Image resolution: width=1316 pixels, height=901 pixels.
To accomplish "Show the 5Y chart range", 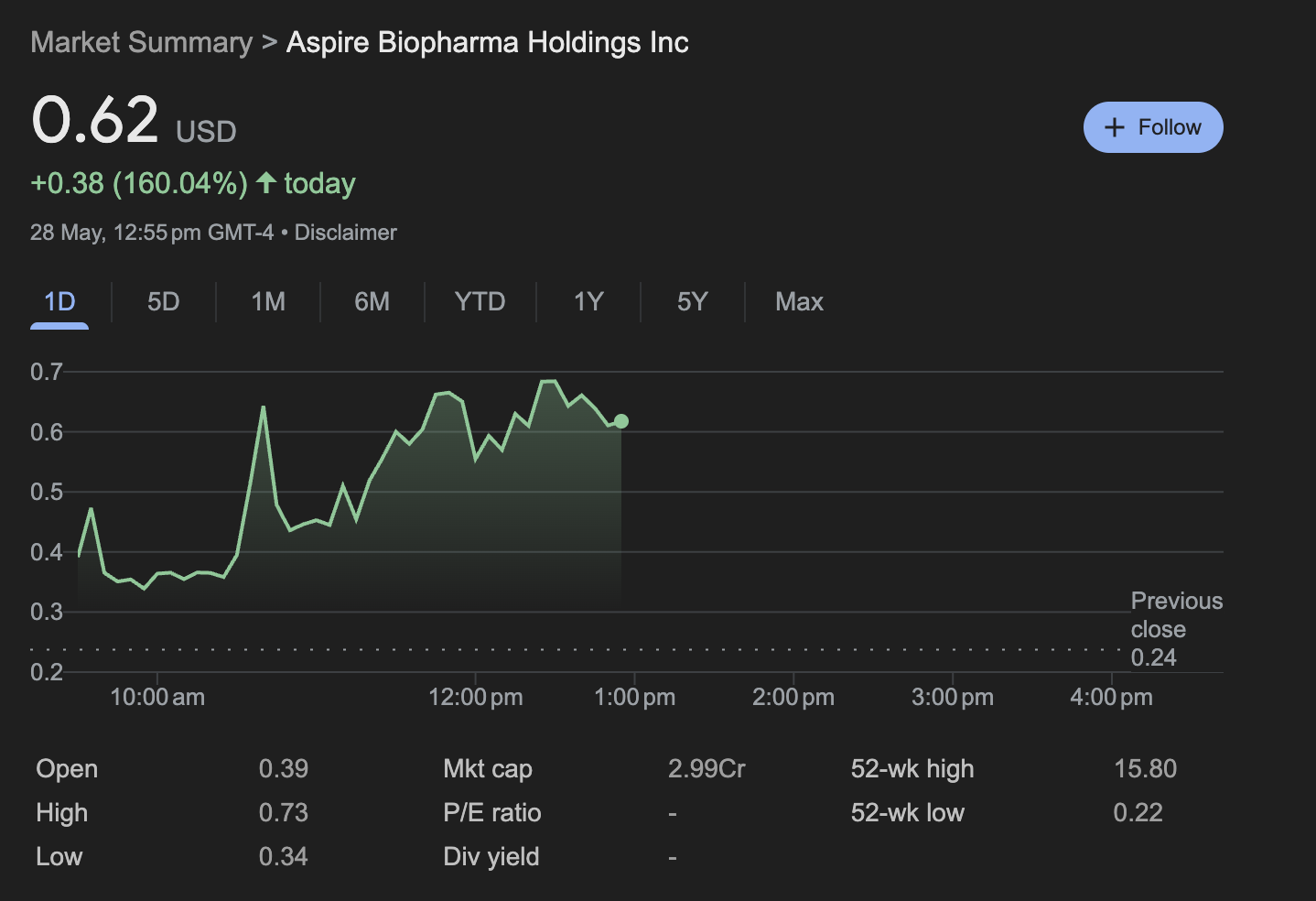I will 693,301.
